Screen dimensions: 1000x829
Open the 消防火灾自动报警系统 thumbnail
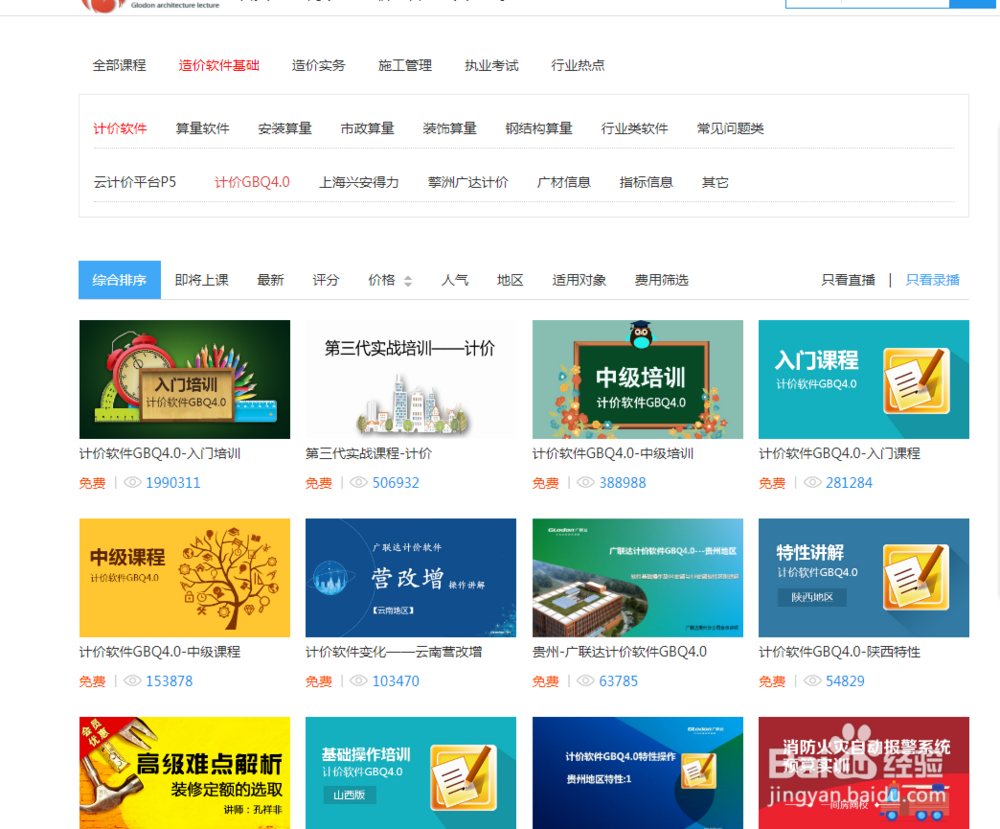(864, 773)
